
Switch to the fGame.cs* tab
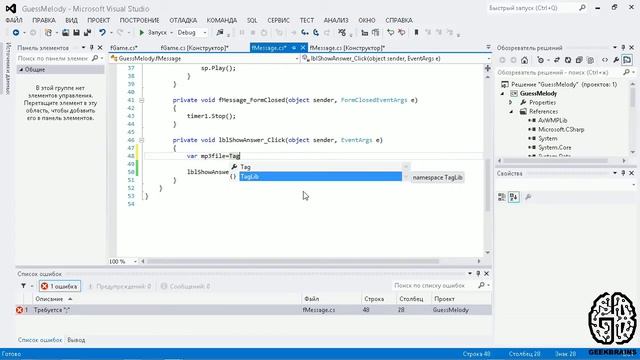coord(124,48)
